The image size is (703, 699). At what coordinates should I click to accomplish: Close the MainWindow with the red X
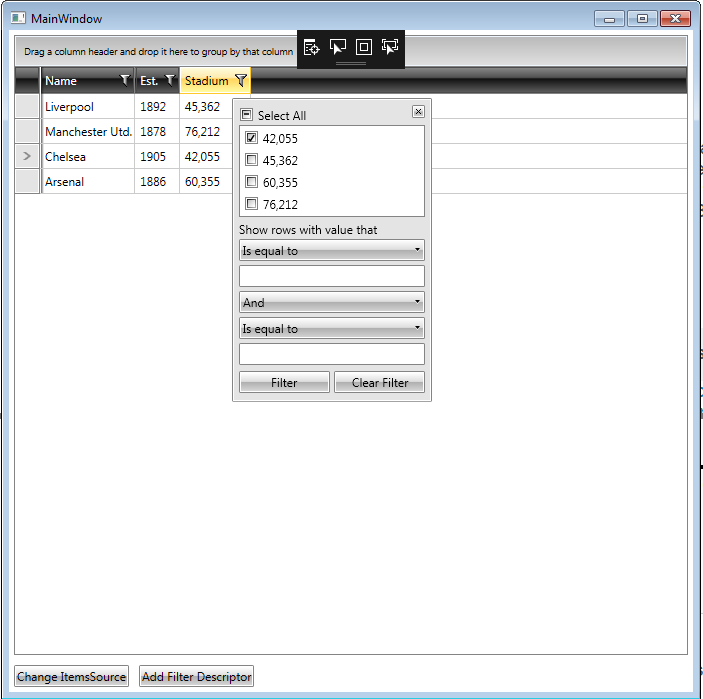tap(675, 19)
